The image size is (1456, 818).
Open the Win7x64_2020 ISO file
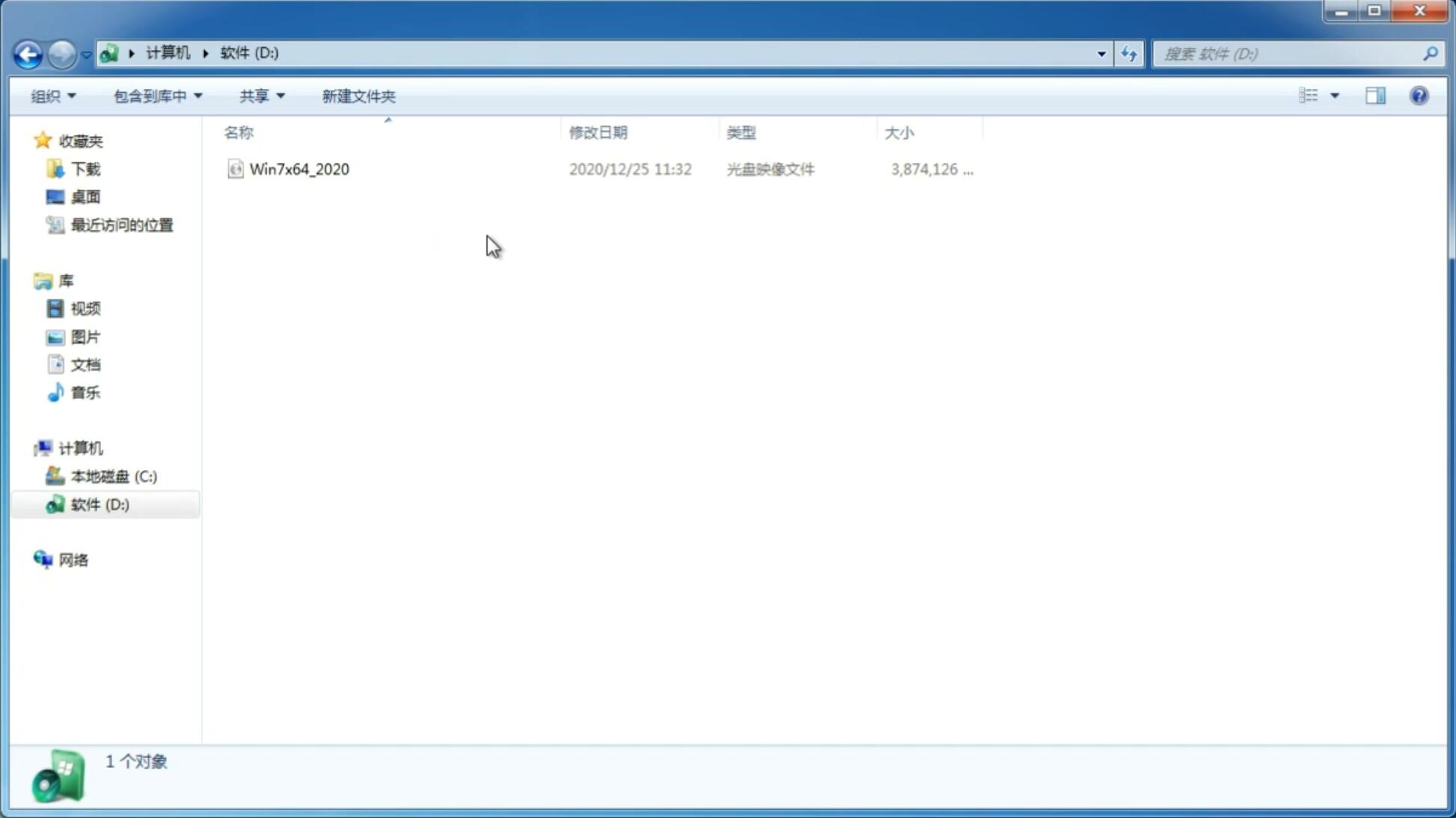298,168
